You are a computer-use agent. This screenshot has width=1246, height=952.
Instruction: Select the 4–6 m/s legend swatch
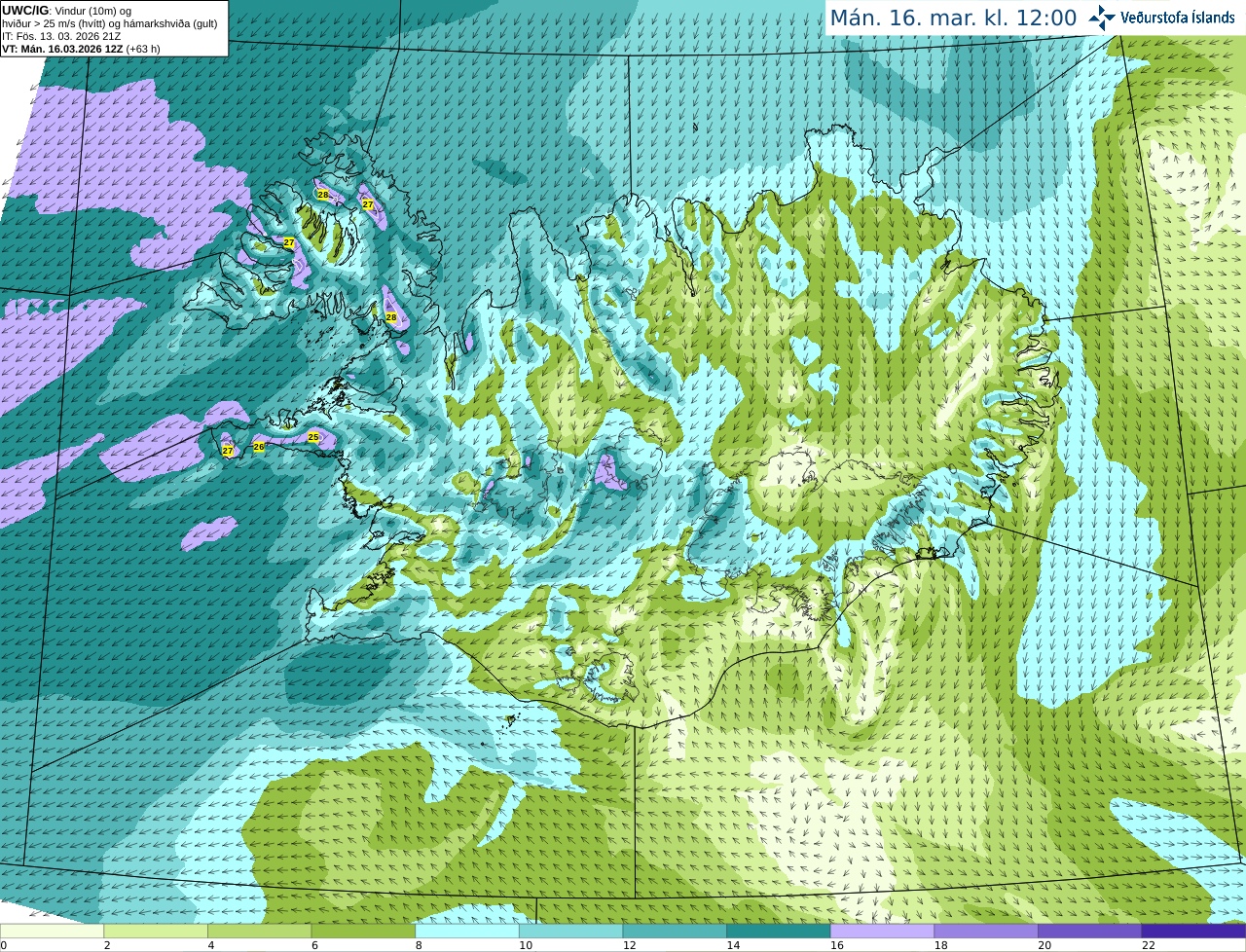coord(260,931)
